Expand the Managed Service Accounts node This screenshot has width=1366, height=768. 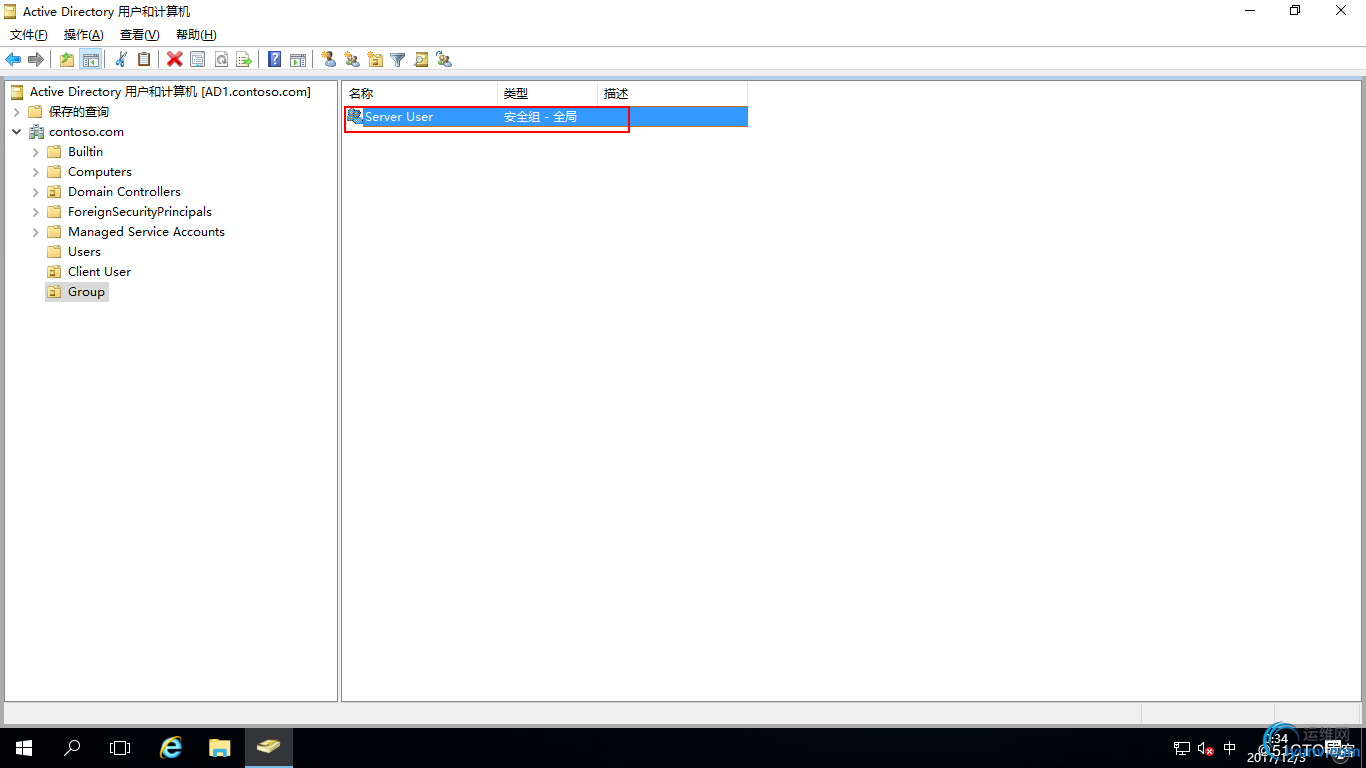(36, 232)
